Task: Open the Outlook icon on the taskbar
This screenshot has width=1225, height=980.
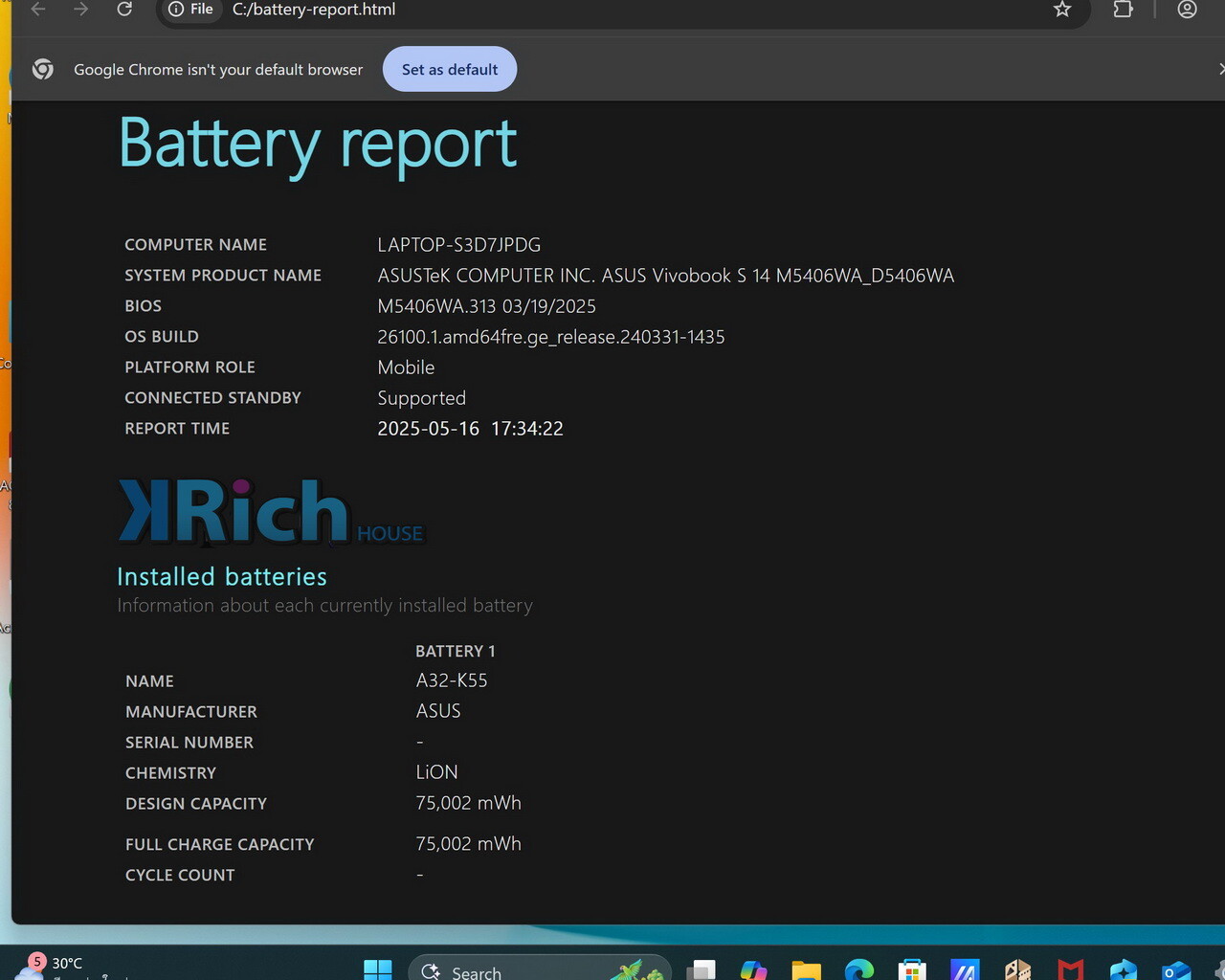Action: pyautogui.click(x=1175, y=969)
